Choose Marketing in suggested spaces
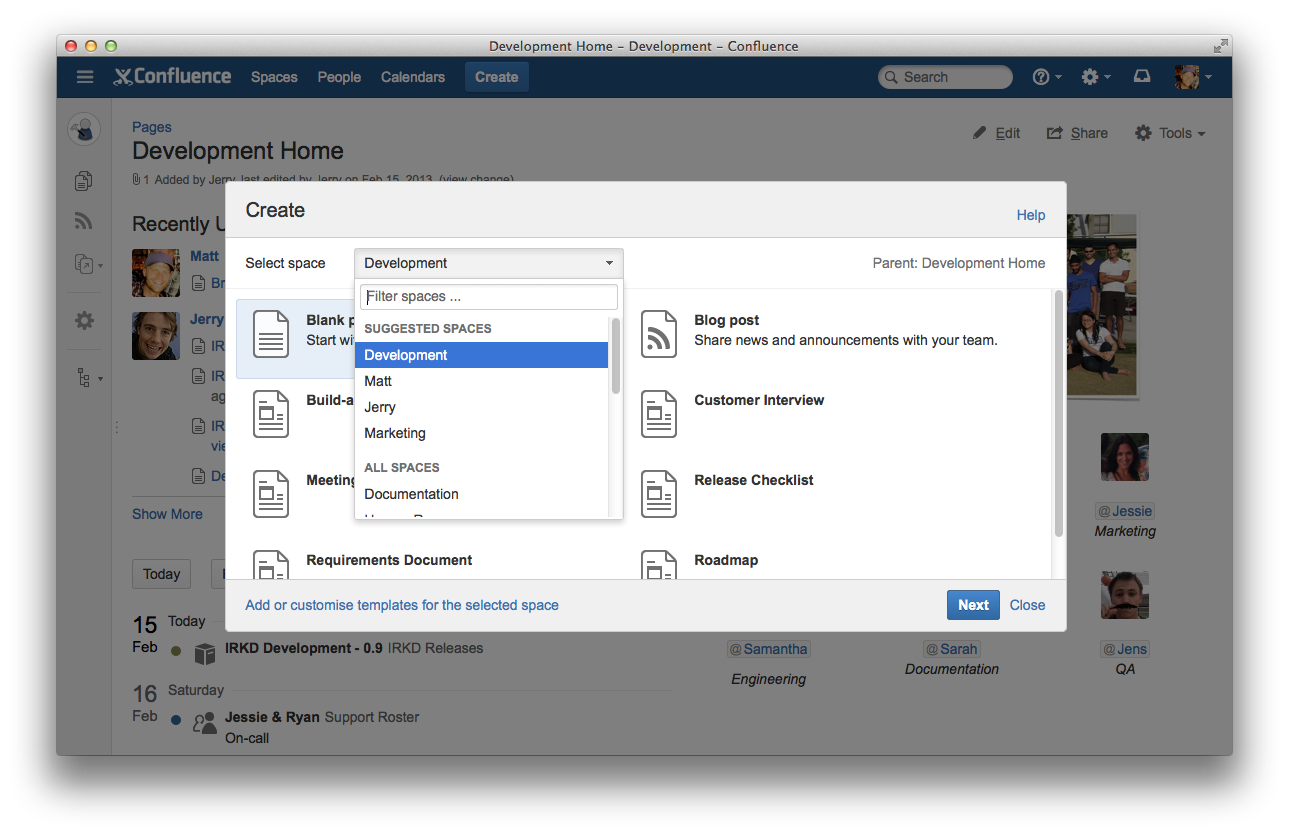 (482, 433)
